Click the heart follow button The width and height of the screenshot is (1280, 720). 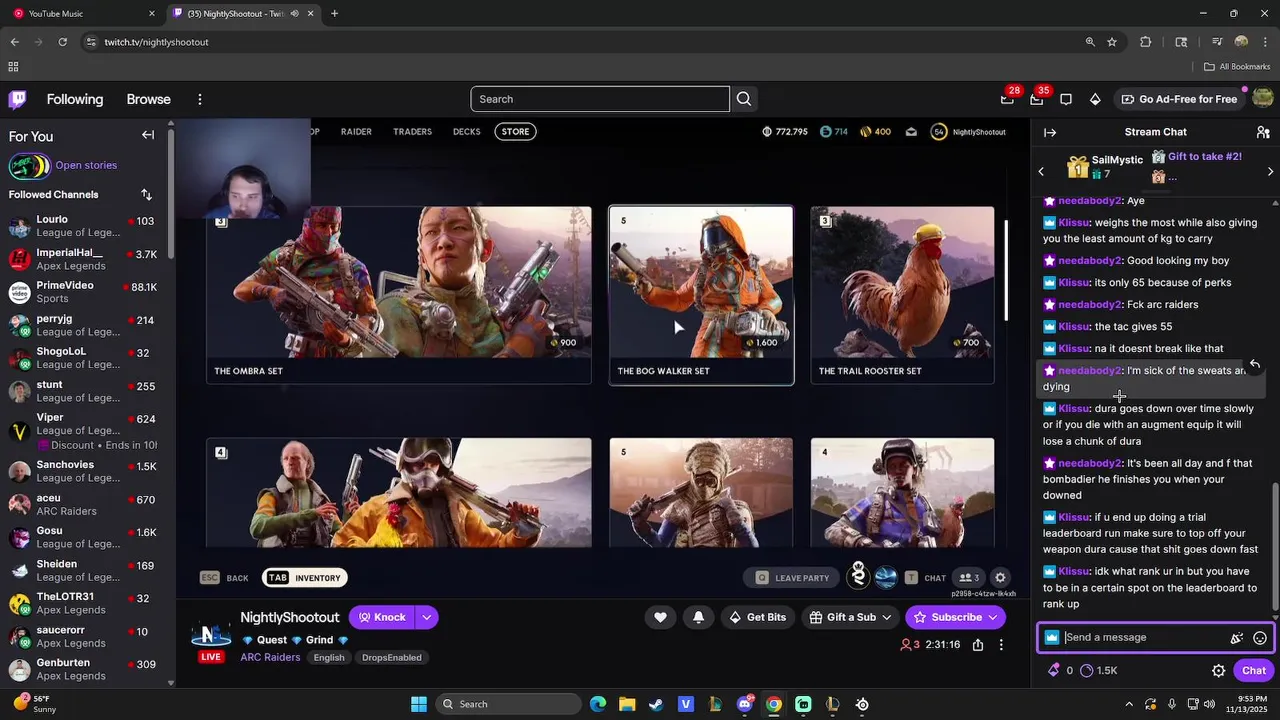tap(660, 617)
